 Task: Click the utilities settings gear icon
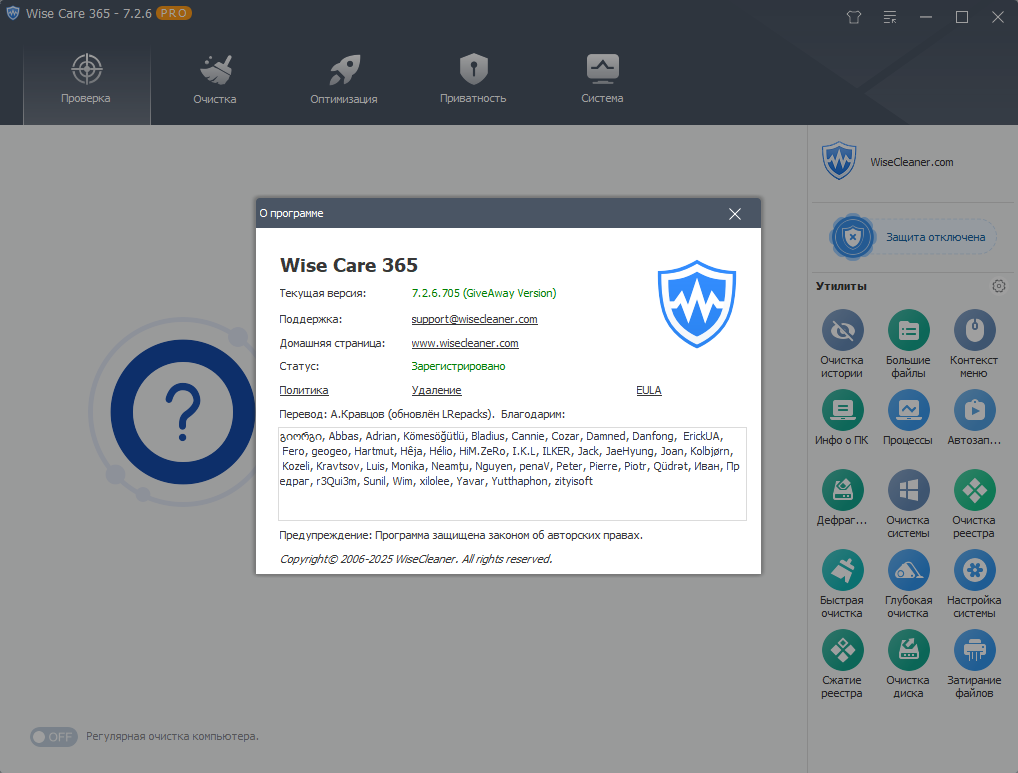(999, 286)
